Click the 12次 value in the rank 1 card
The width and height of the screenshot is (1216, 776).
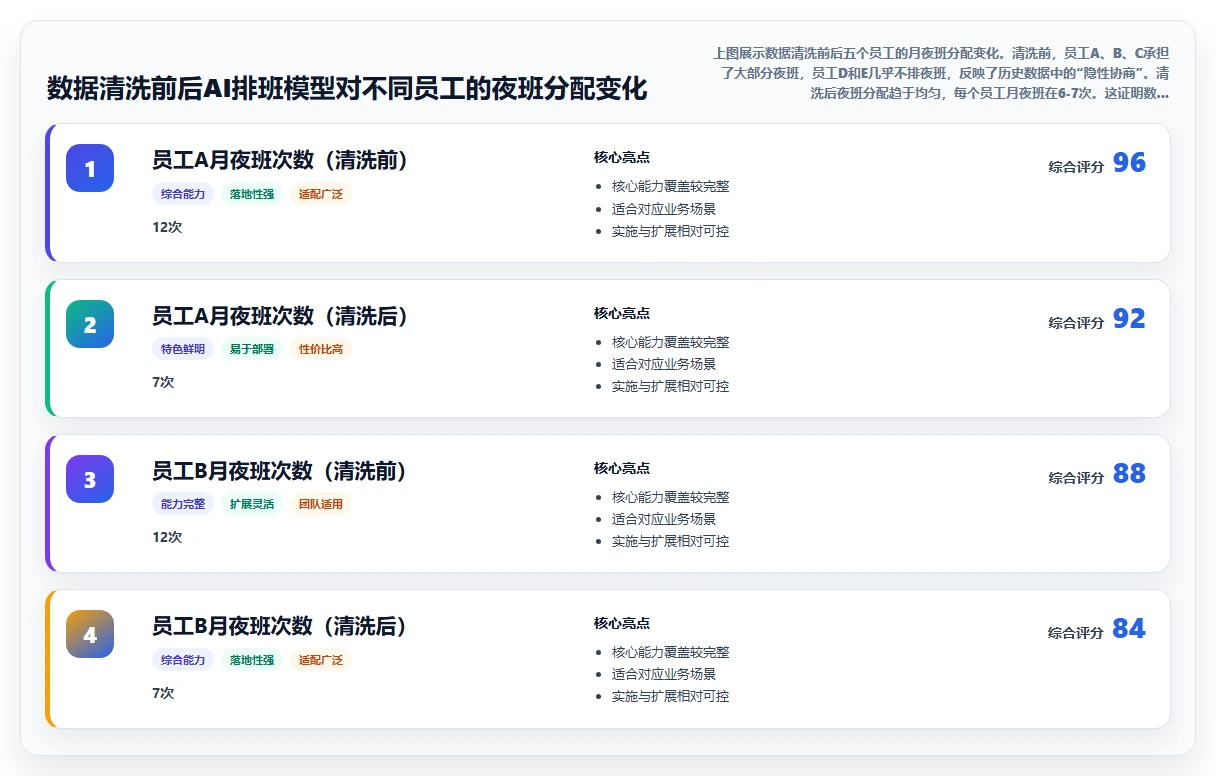(167, 227)
